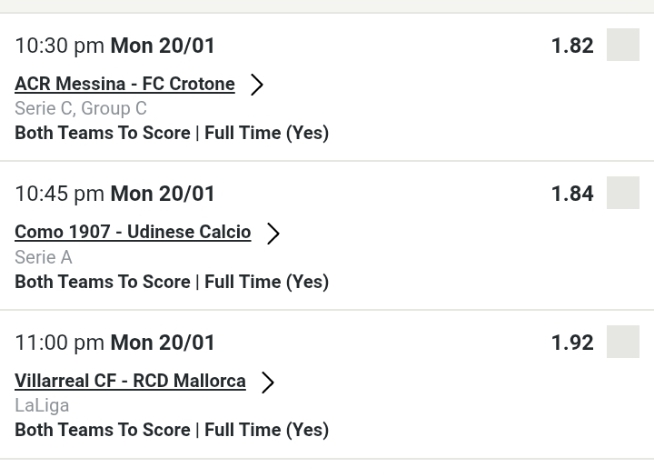
Task: Click the 1.92 odds value
Action: [574, 342]
